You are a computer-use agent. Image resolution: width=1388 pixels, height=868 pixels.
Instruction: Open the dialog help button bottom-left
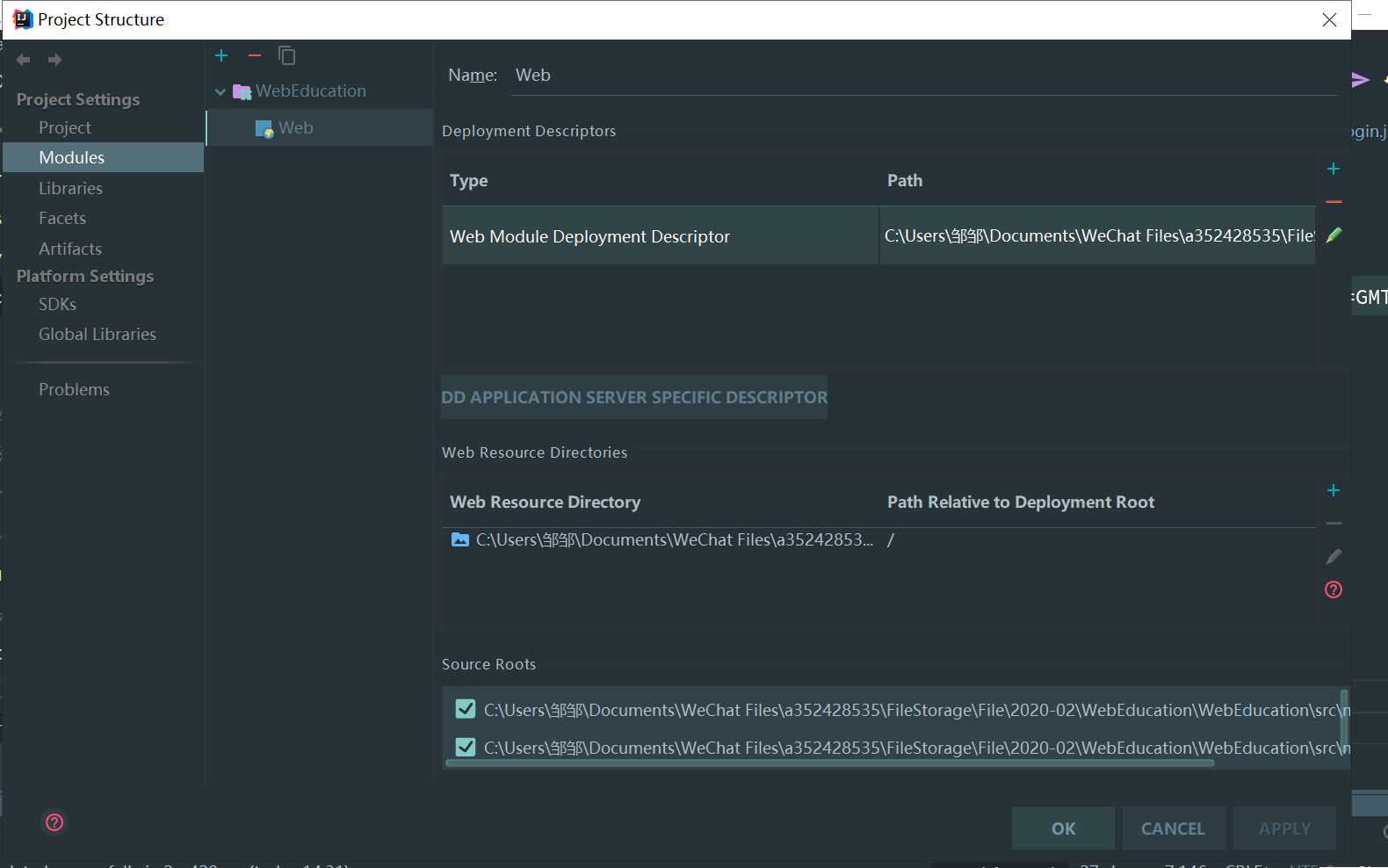(x=54, y=822)
